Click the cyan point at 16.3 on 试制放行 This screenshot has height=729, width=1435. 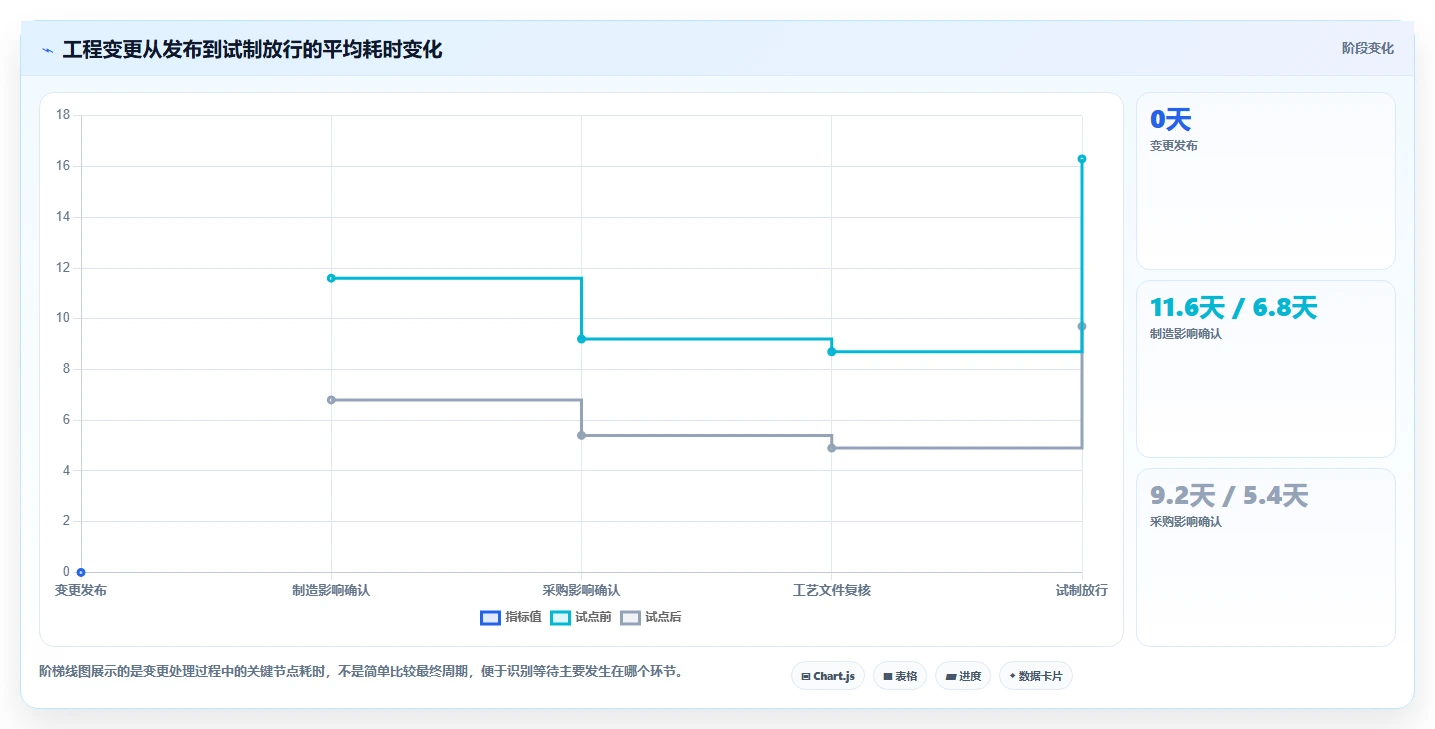click(1082, 159)
